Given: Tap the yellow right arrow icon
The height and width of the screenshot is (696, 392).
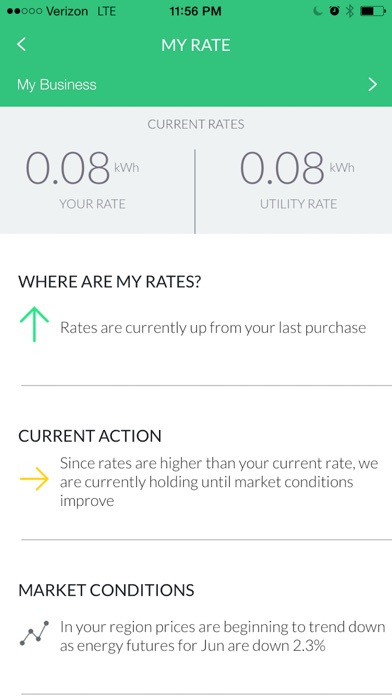Looking at the screenshot, I should 34,479.
